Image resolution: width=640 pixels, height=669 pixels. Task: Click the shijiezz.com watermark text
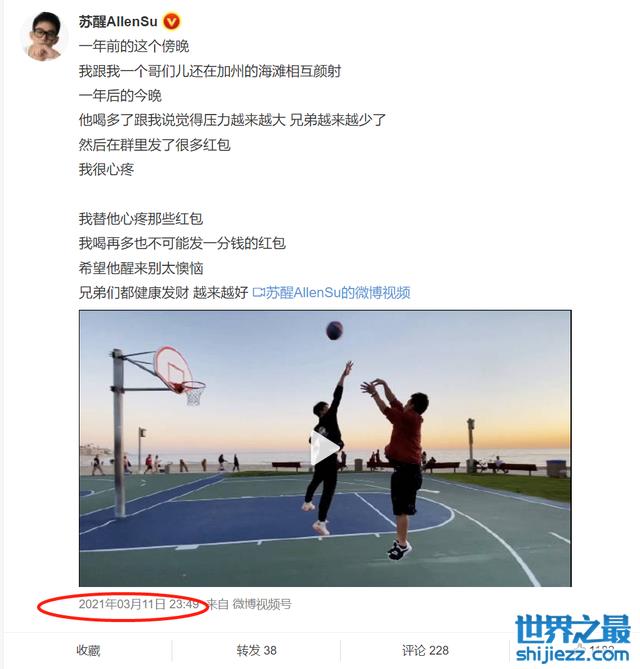(572, 654)
